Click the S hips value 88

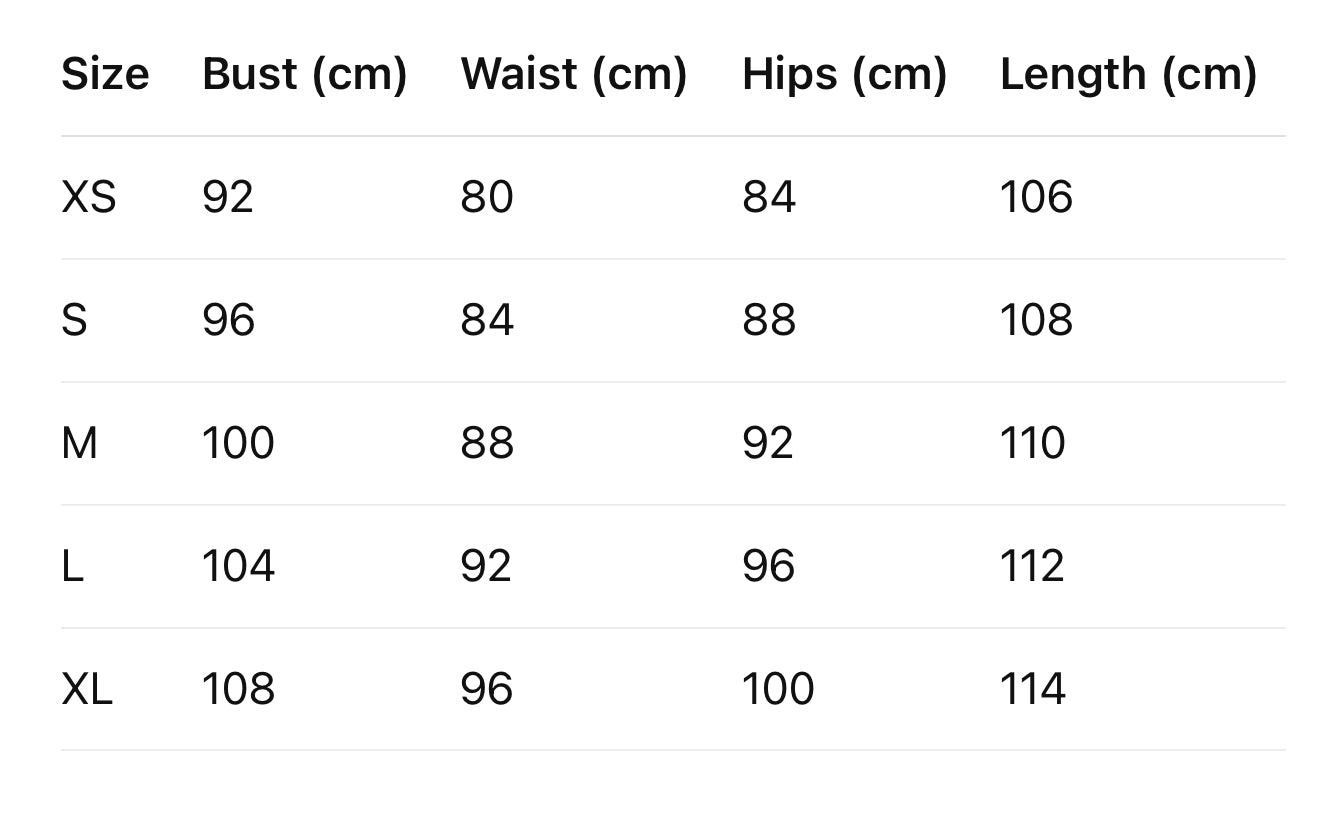click(768, 320)
